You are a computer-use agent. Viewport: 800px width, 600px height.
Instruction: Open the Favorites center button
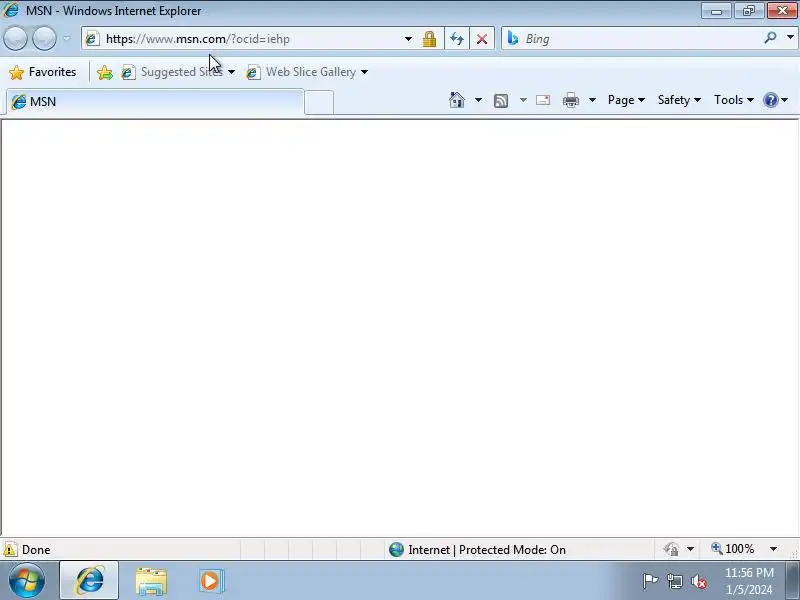tap(43, 72)
